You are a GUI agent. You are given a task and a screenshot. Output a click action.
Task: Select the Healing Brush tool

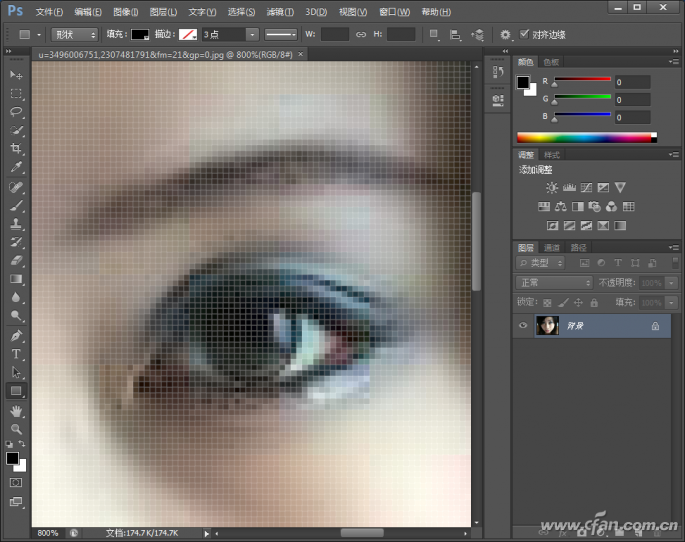click(16, 187)
